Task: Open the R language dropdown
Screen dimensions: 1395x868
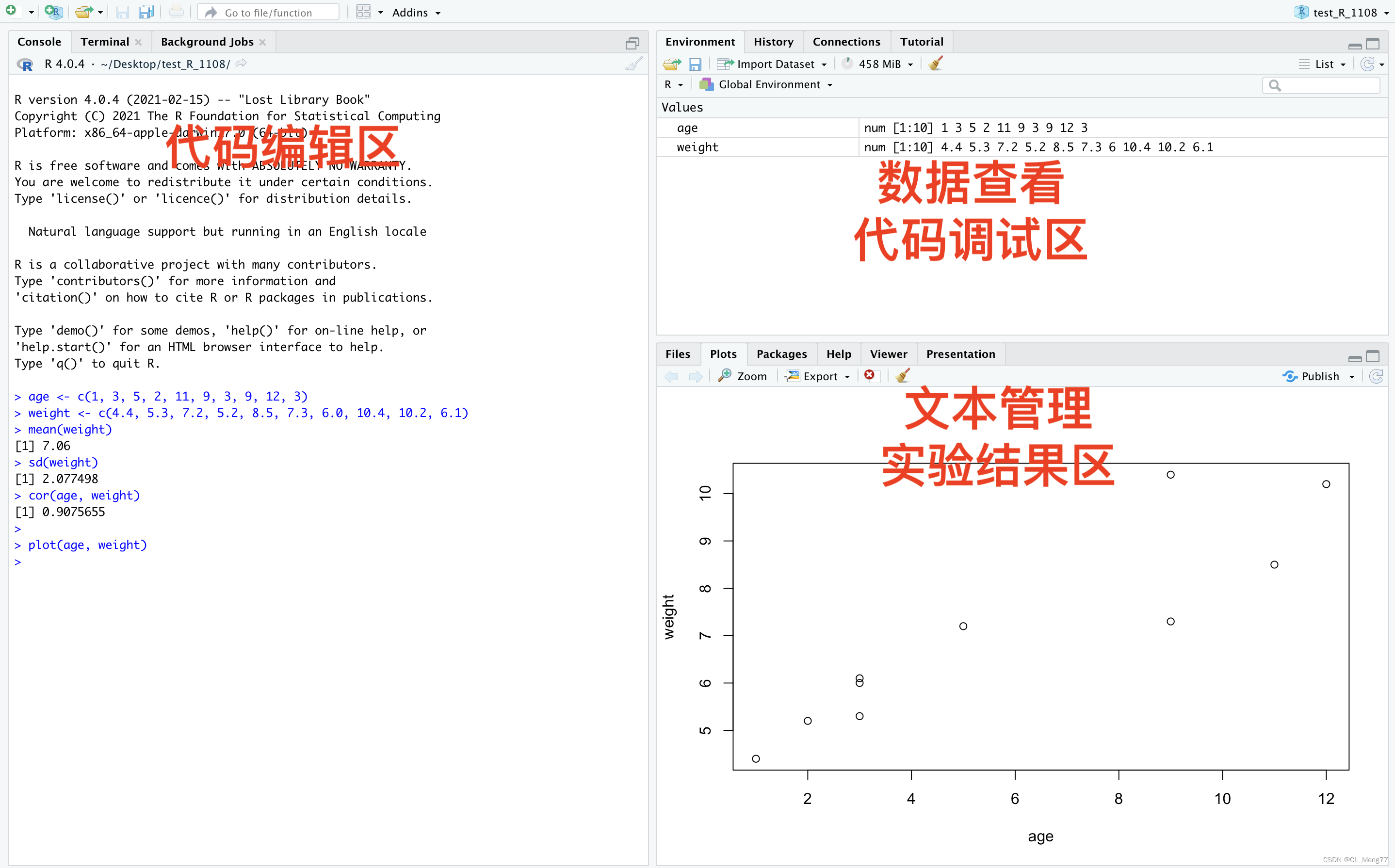Action: (x=673, y=84)
